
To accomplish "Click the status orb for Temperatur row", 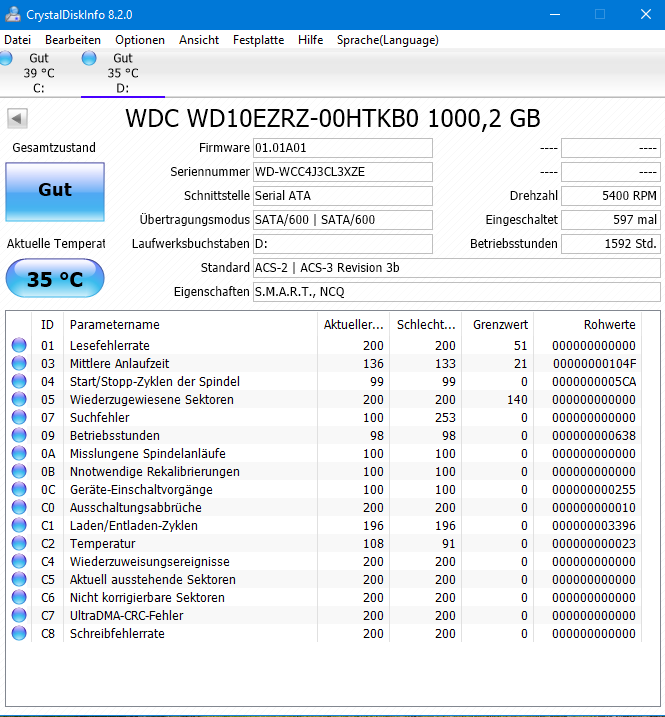I will [19, 543].
